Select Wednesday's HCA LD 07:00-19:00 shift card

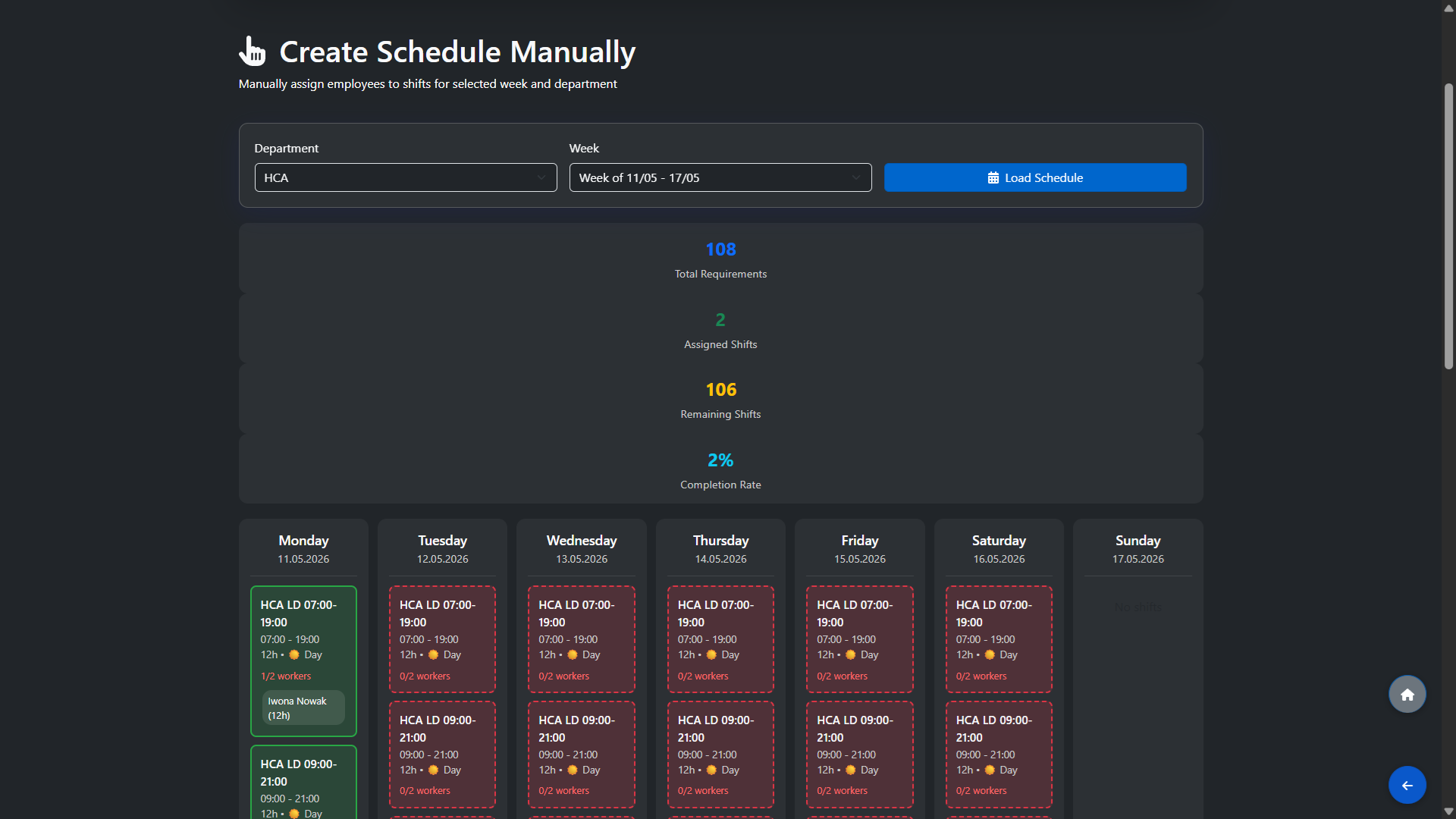click(x=581, y=639)
